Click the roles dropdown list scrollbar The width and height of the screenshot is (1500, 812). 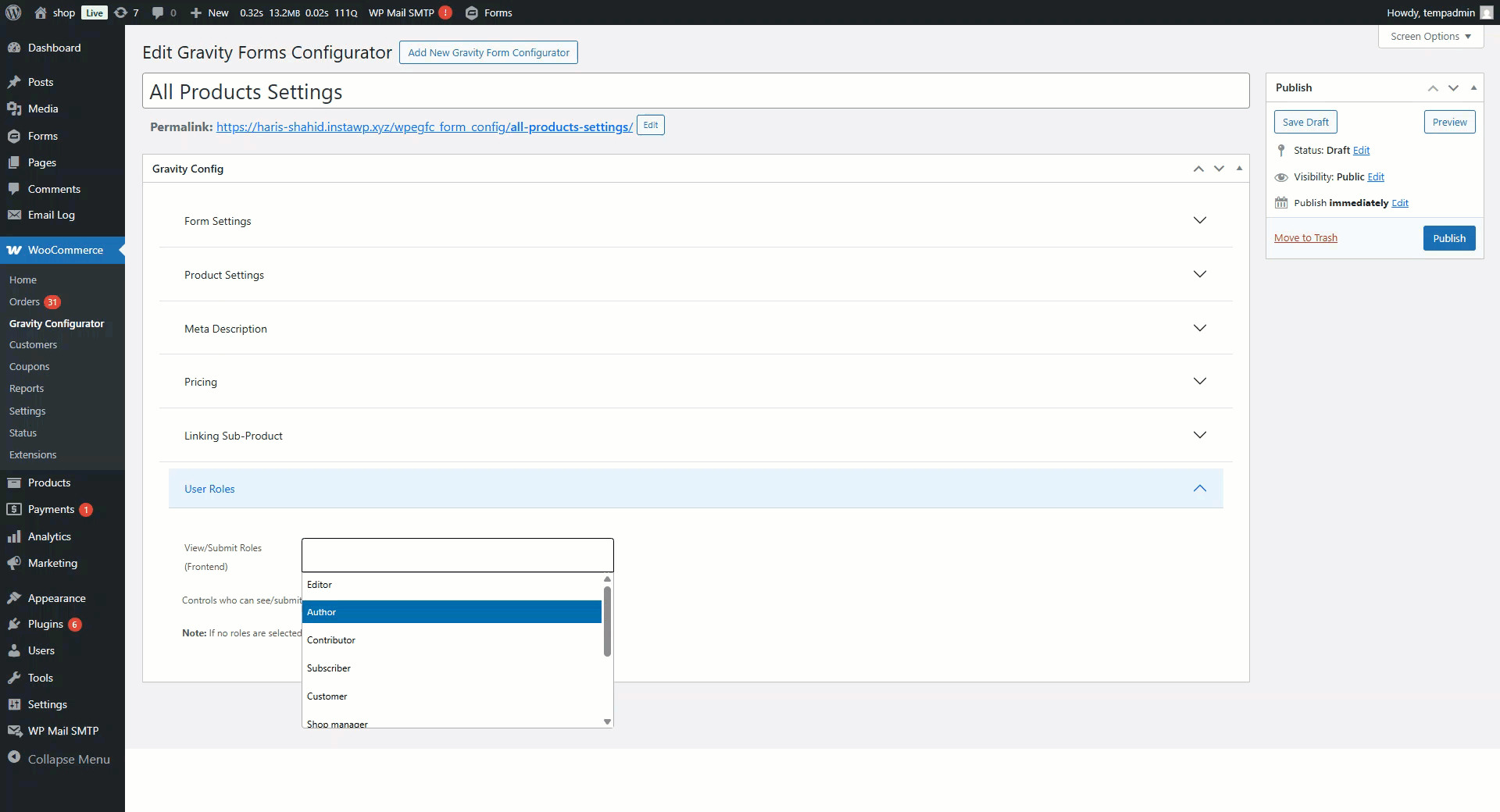[x=607, y=621]
